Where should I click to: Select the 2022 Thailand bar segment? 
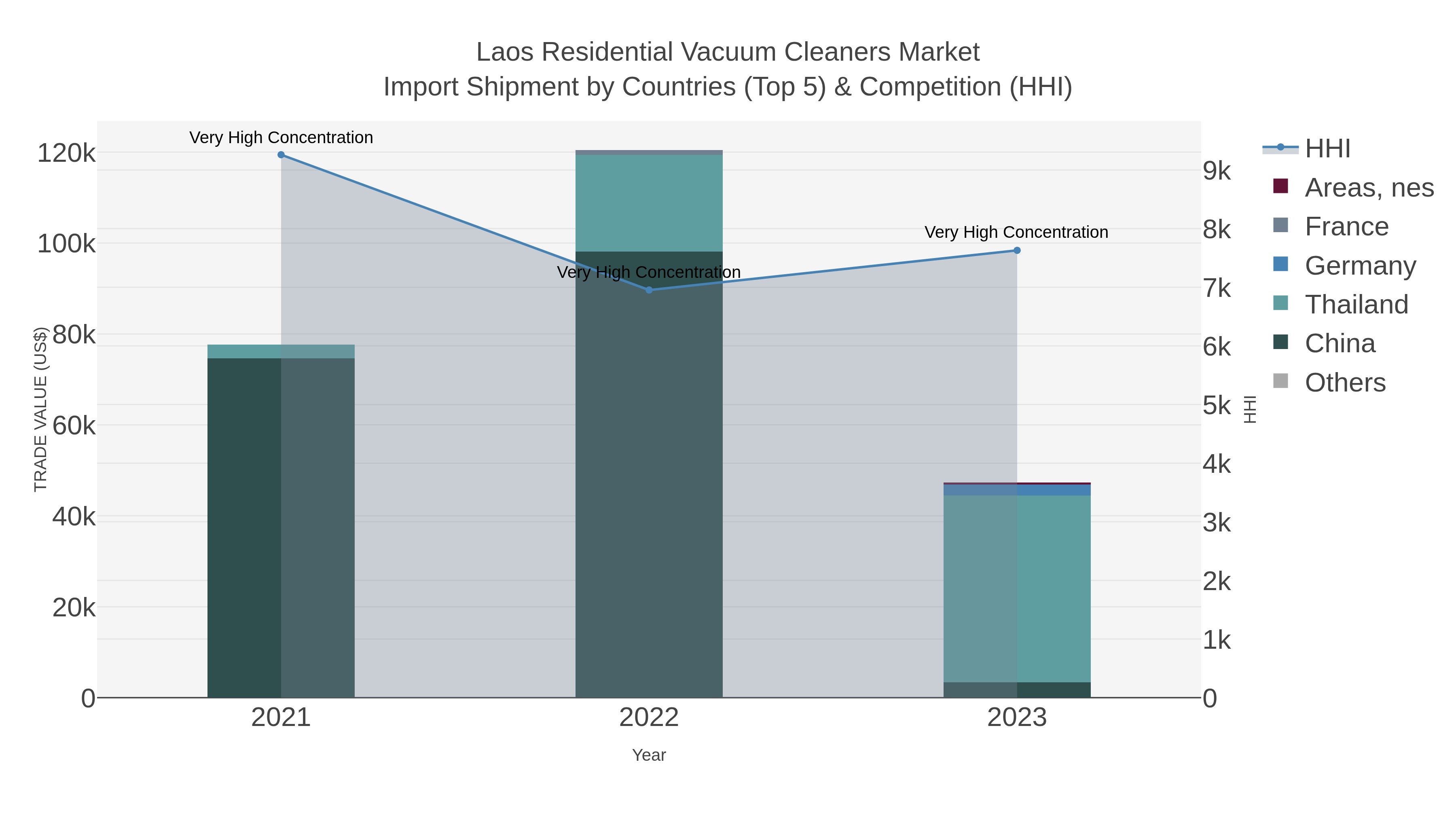pyautogui.click(x=649, y=203)
